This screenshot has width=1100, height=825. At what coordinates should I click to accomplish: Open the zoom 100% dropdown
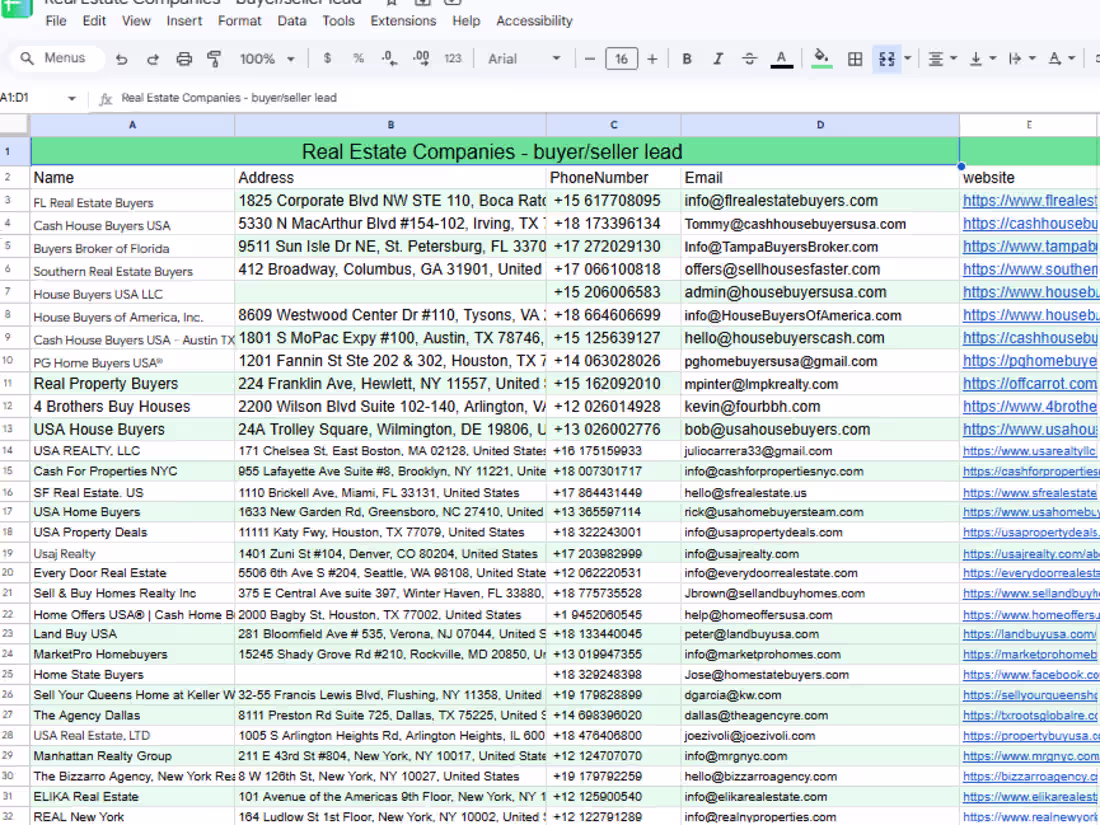click(x=267, y=59)
